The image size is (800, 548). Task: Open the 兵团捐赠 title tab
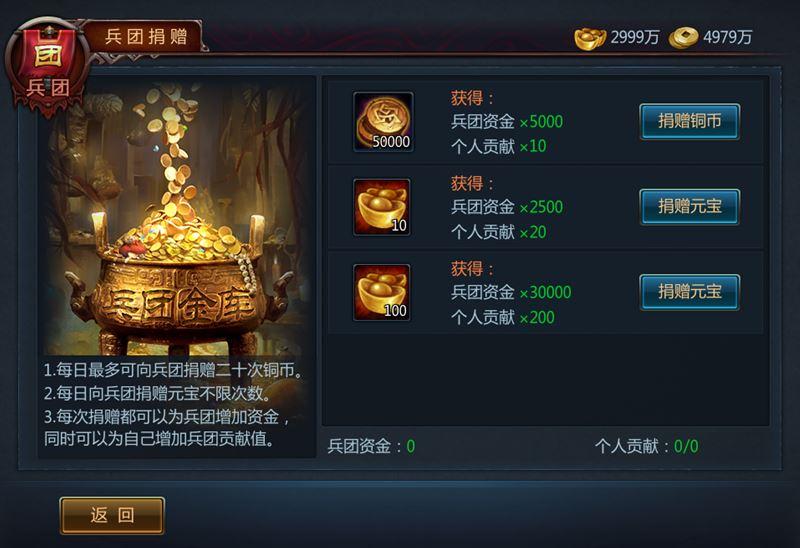146,37
